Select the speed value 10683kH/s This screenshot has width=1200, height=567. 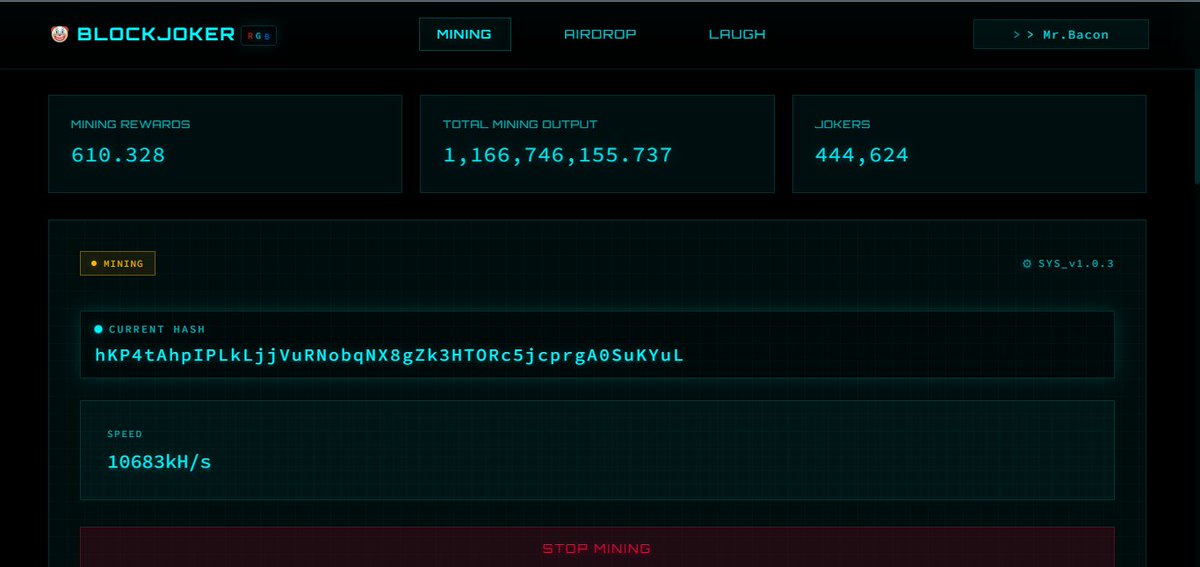pyautogui.click(x=159, y=462)
